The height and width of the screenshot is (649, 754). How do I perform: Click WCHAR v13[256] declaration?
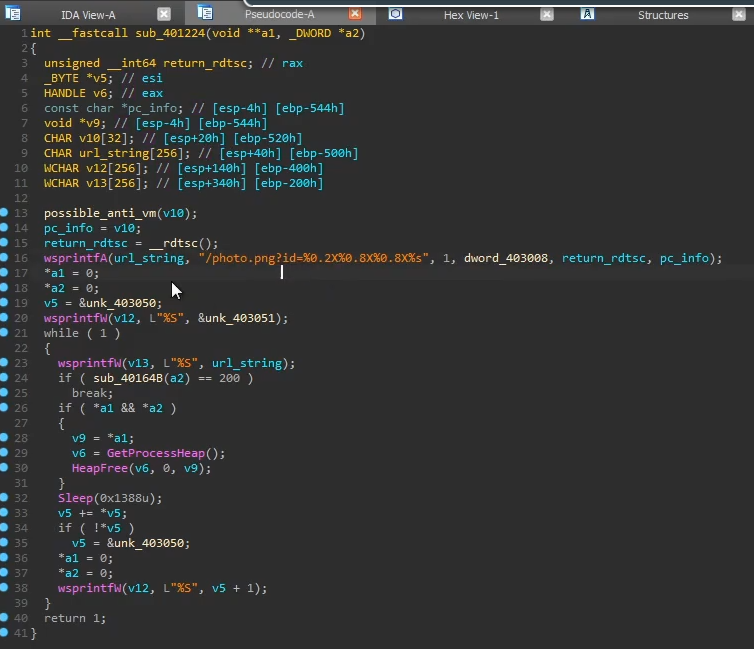96,183
